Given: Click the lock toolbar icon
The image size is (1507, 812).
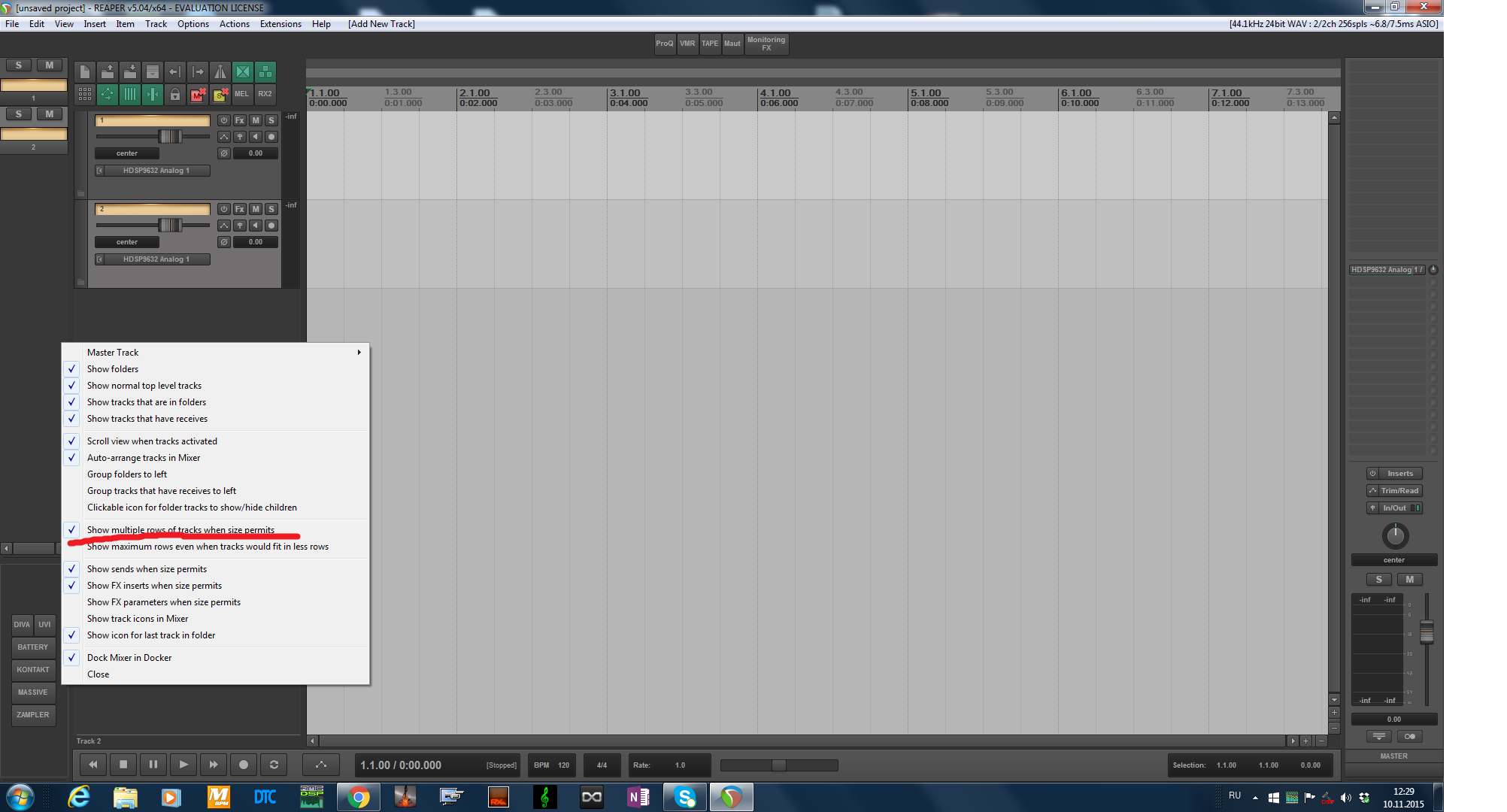Looking at the screenshot, I should (x=175, y=95).
